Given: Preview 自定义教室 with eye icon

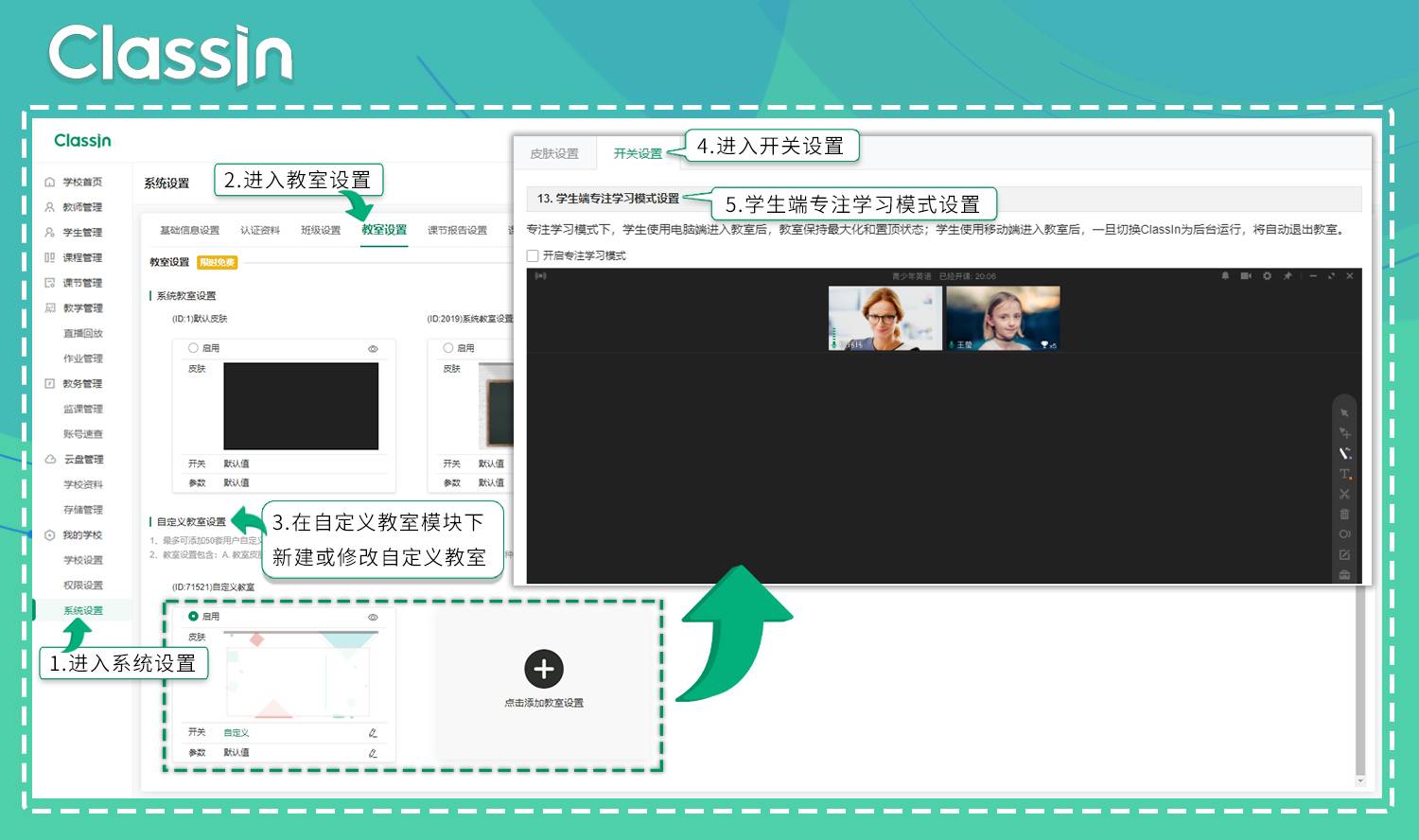Looking at the screenshot, I should click(x=373, y=617).
